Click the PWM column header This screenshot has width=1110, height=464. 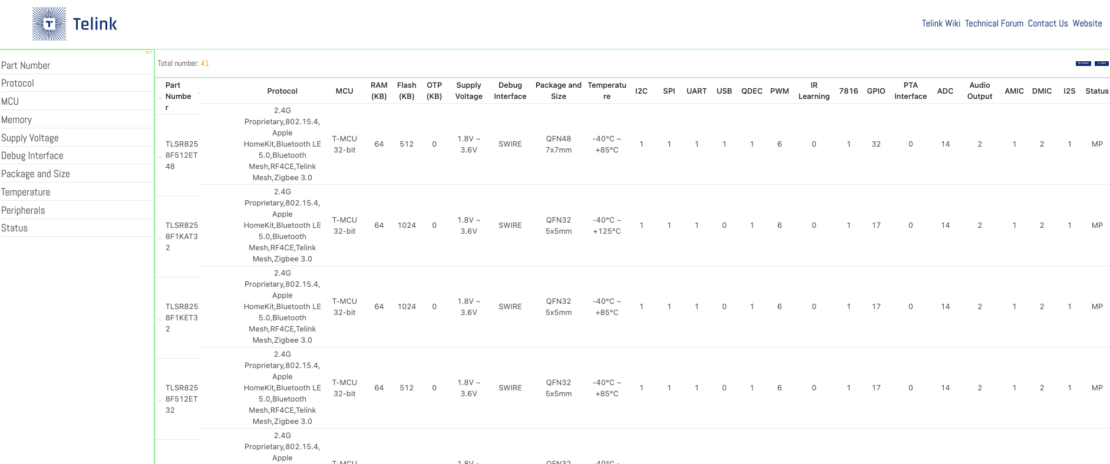tap(779, 91)
